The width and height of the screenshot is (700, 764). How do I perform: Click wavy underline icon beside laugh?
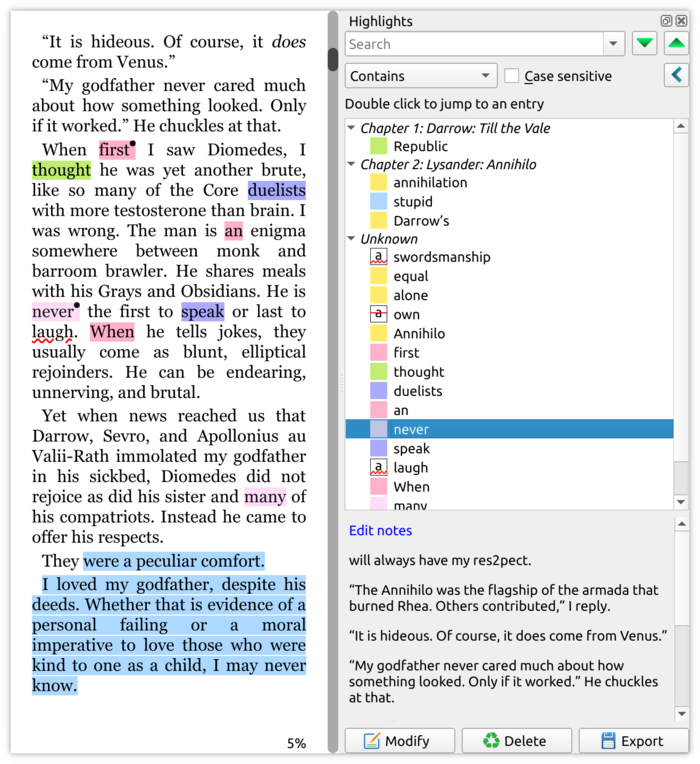pyautogui.click(x=378, y=467)
